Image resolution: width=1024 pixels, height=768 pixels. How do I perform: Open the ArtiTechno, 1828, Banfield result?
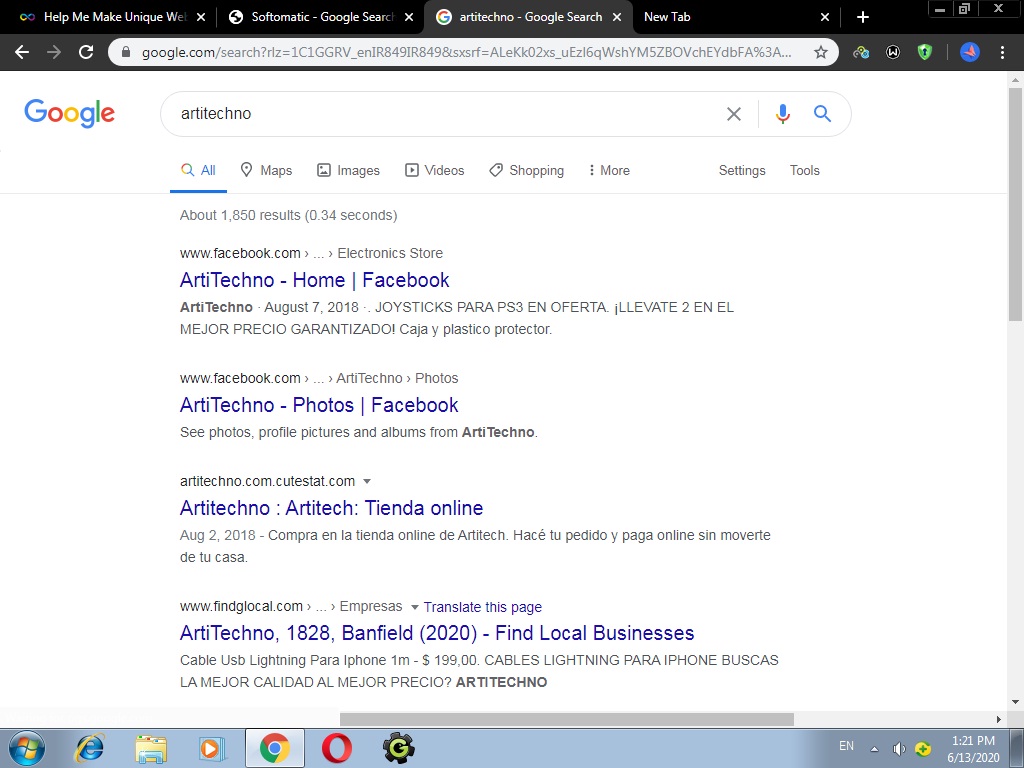[437, 633]
